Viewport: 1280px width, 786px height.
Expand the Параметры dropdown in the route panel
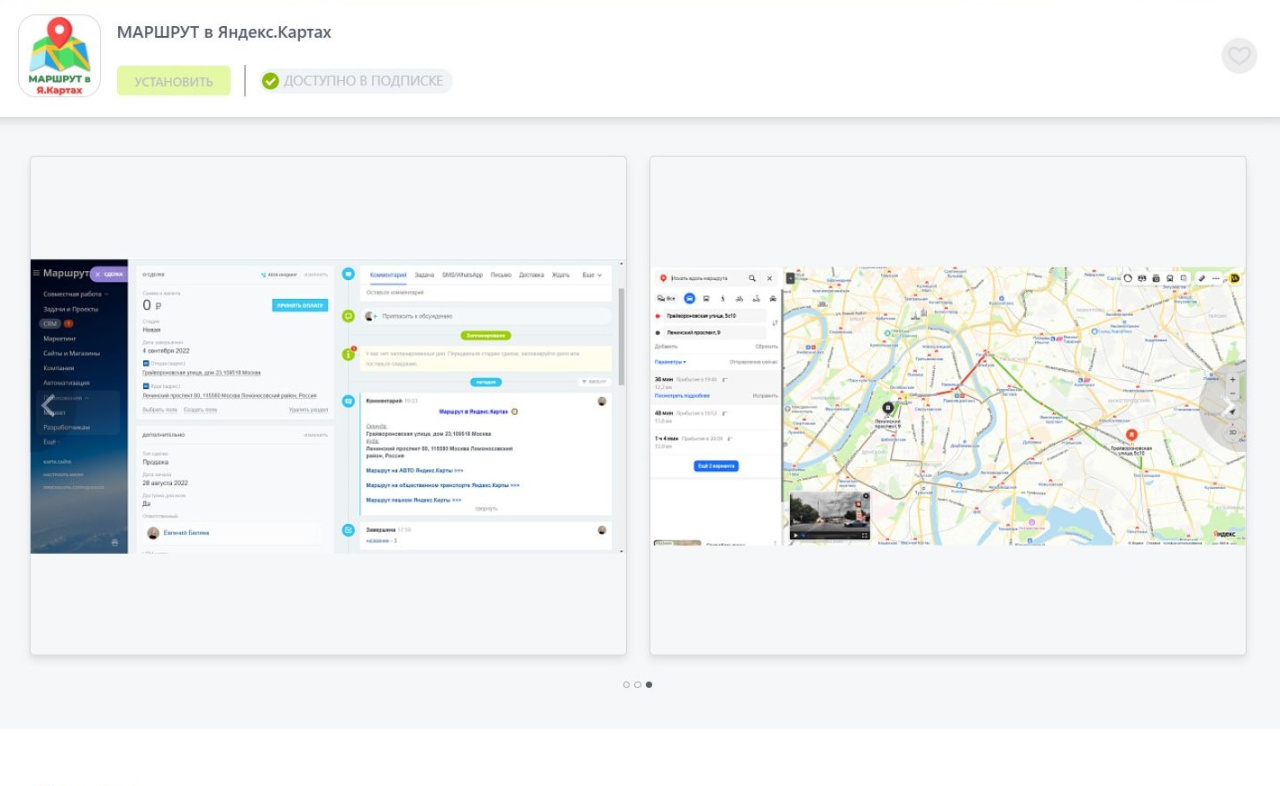click(x=670, y=361)
